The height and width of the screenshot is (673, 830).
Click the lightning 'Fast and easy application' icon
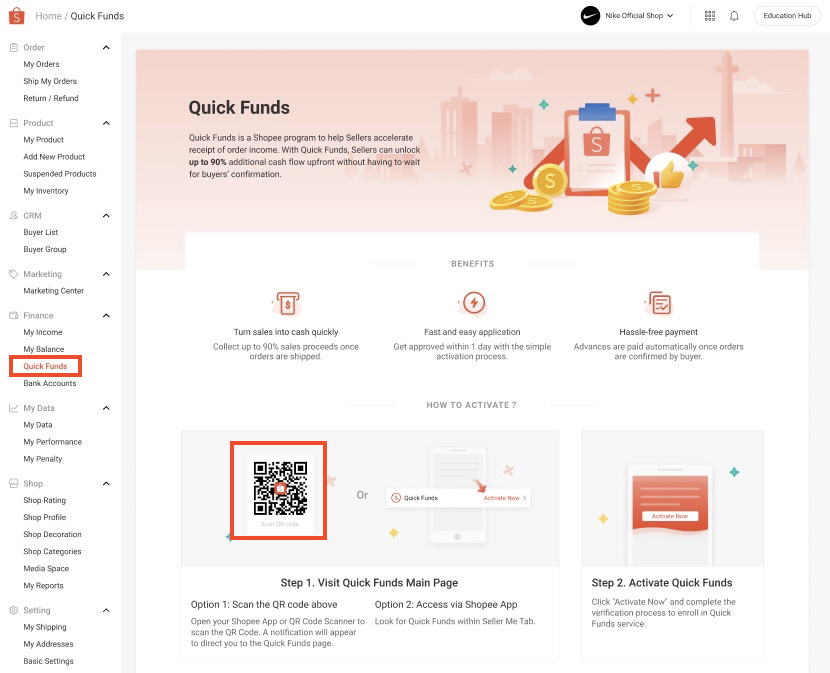[x=473, y=303]
